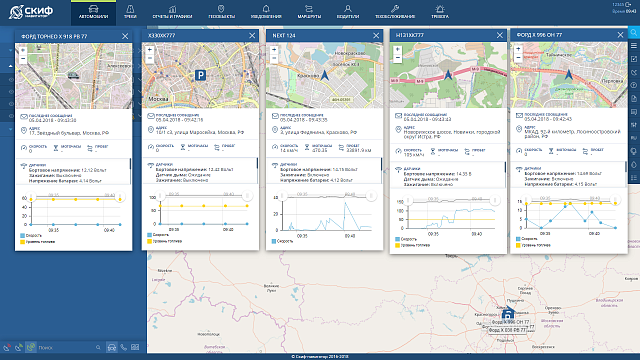Viewport: 640px width, 360px height.
Task: Zoom in on NEXT 124 card map
Action: pos(274,49)
